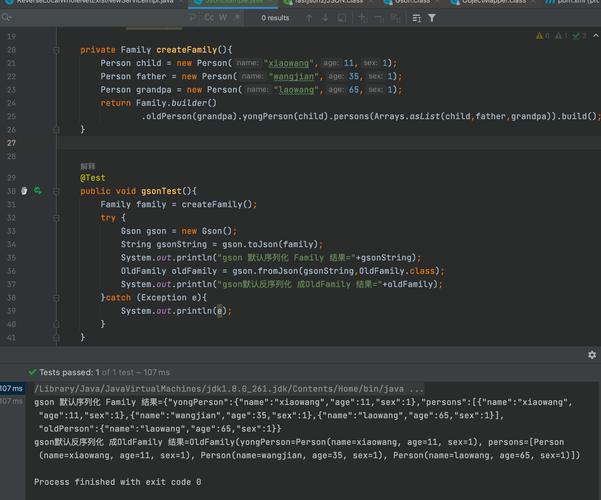Click the fold end marker on line 40
Image resolution: width=601 pixels, height=500 pixels.
point(56,324)
